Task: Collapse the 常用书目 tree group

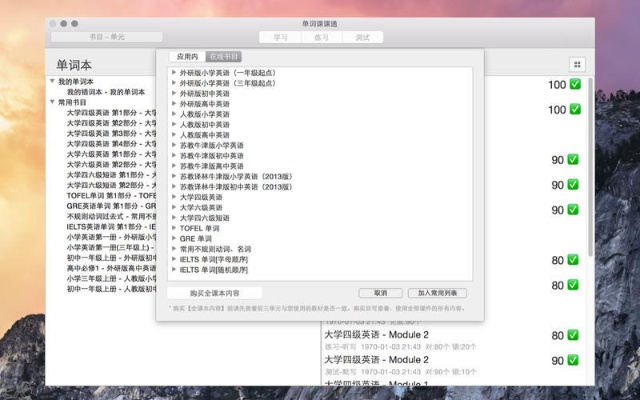Action: 52,102
